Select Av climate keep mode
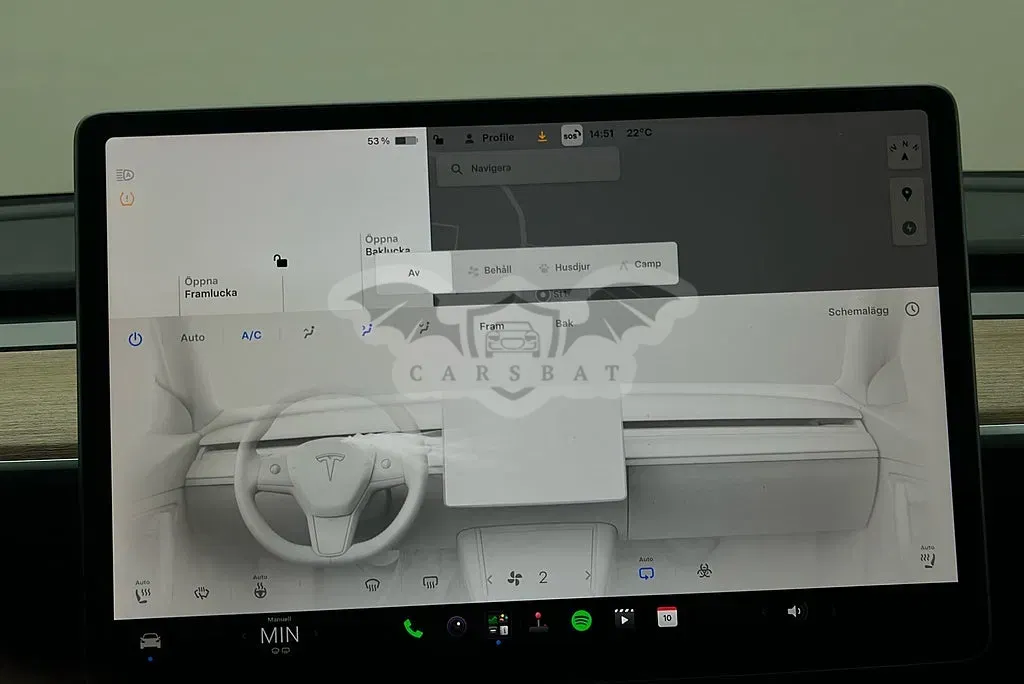This screenshot has height=684, width=1024. pyautogui.click(x=413, y=272)
